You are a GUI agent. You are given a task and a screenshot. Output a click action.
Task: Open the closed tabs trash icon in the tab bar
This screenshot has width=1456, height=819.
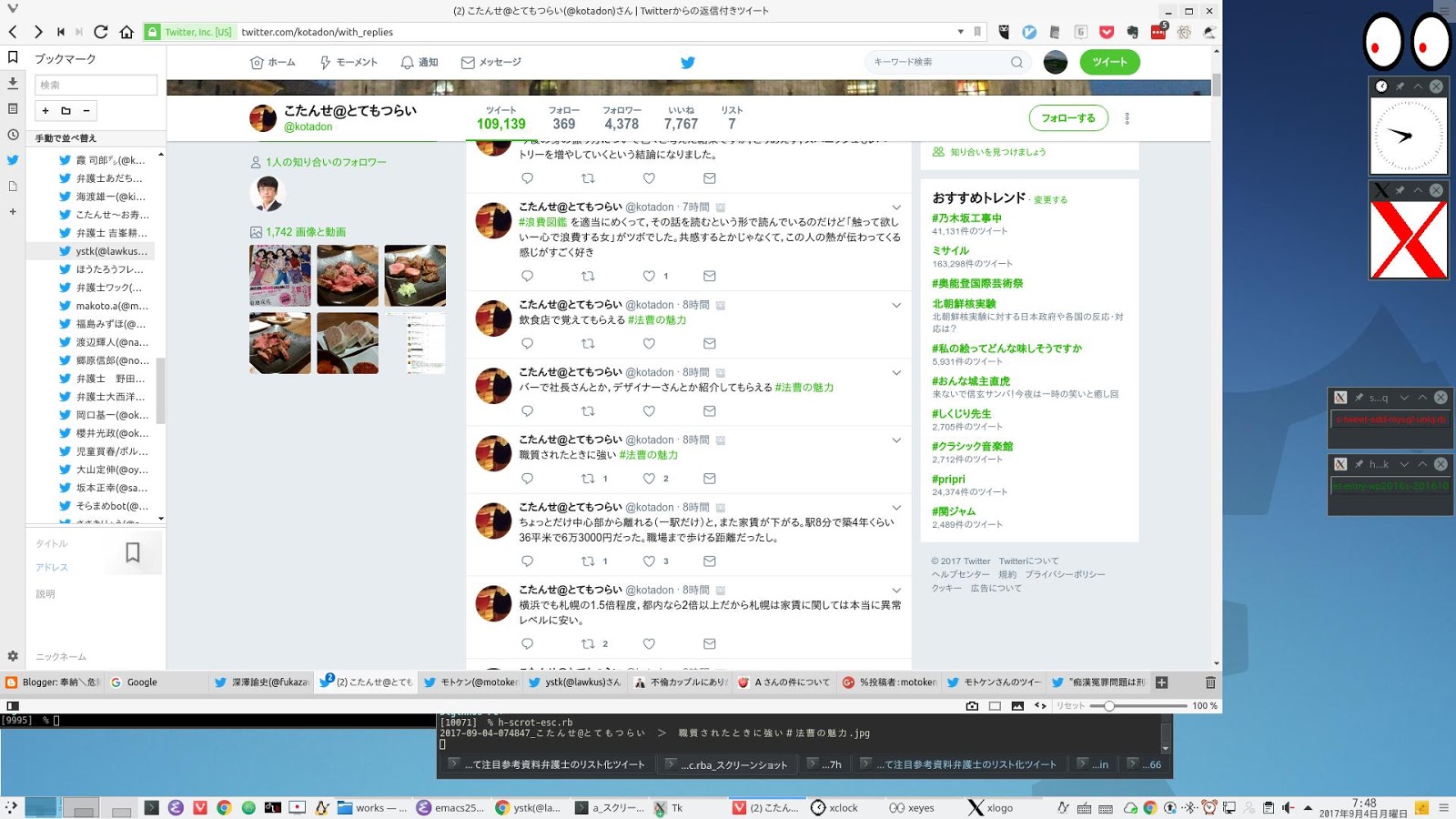pyautogui.click(x=1210, y=682)
